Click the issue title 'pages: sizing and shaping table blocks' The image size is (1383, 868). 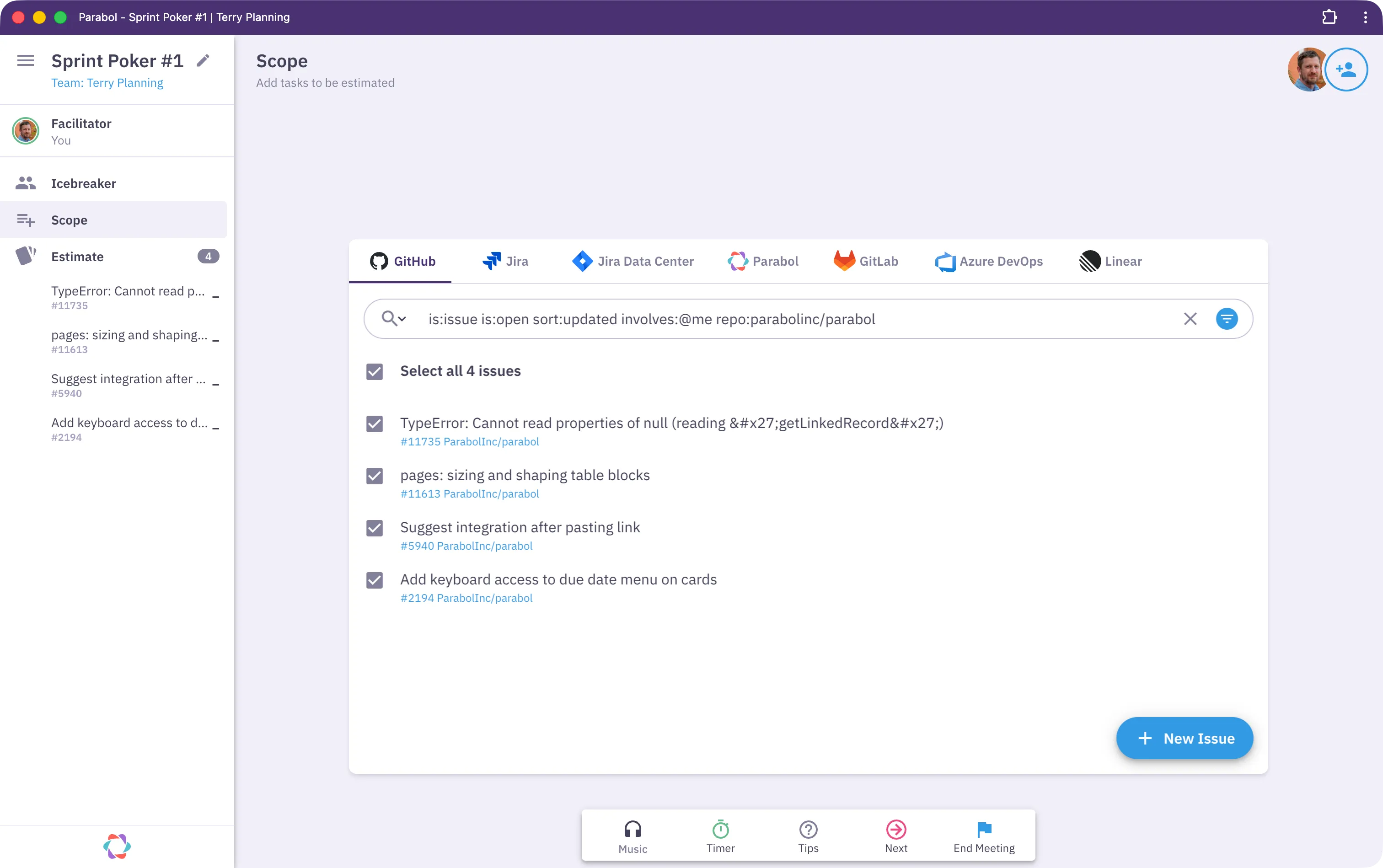point(525,475)
